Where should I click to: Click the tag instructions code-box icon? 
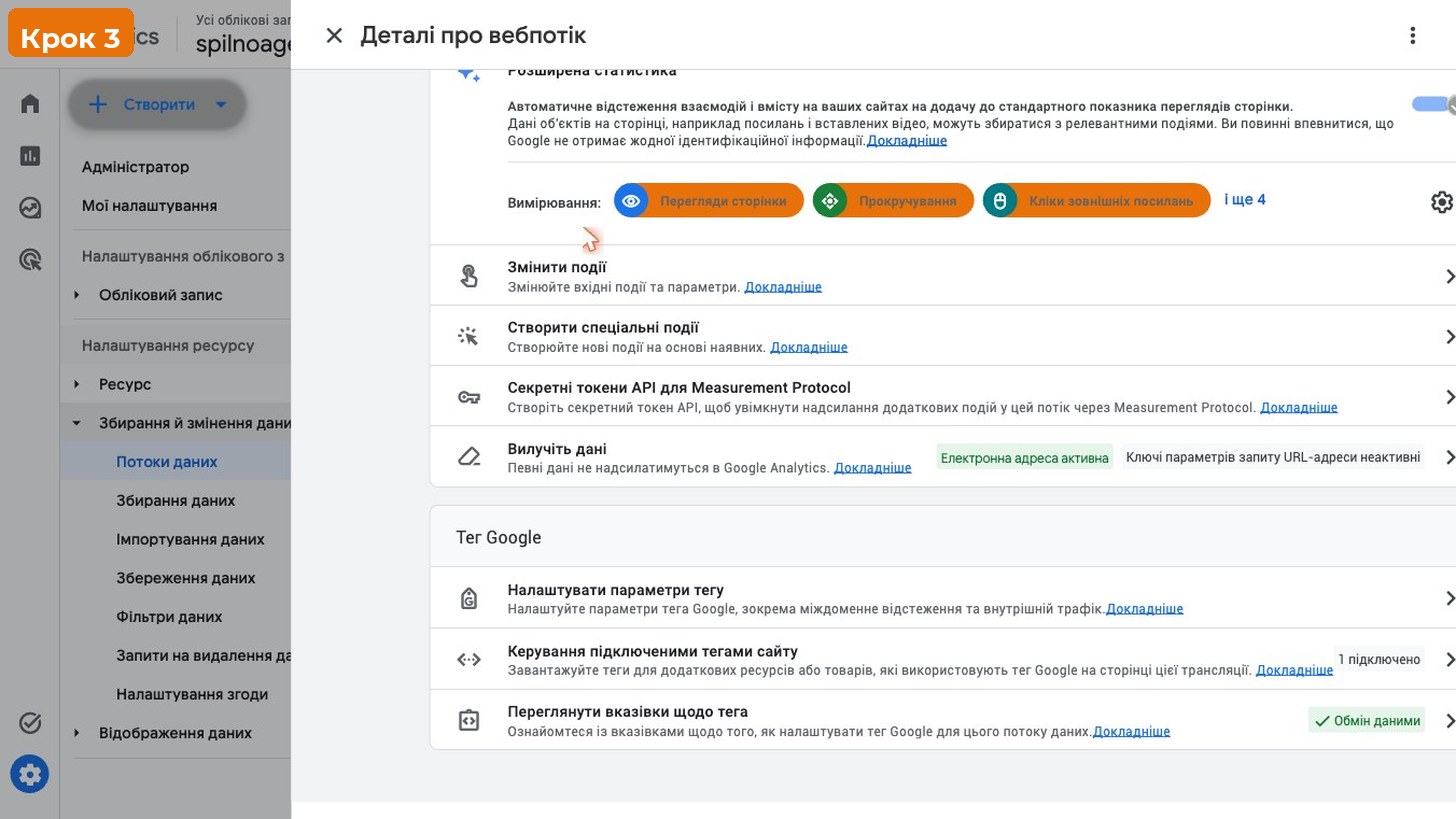tap(469, 720)
